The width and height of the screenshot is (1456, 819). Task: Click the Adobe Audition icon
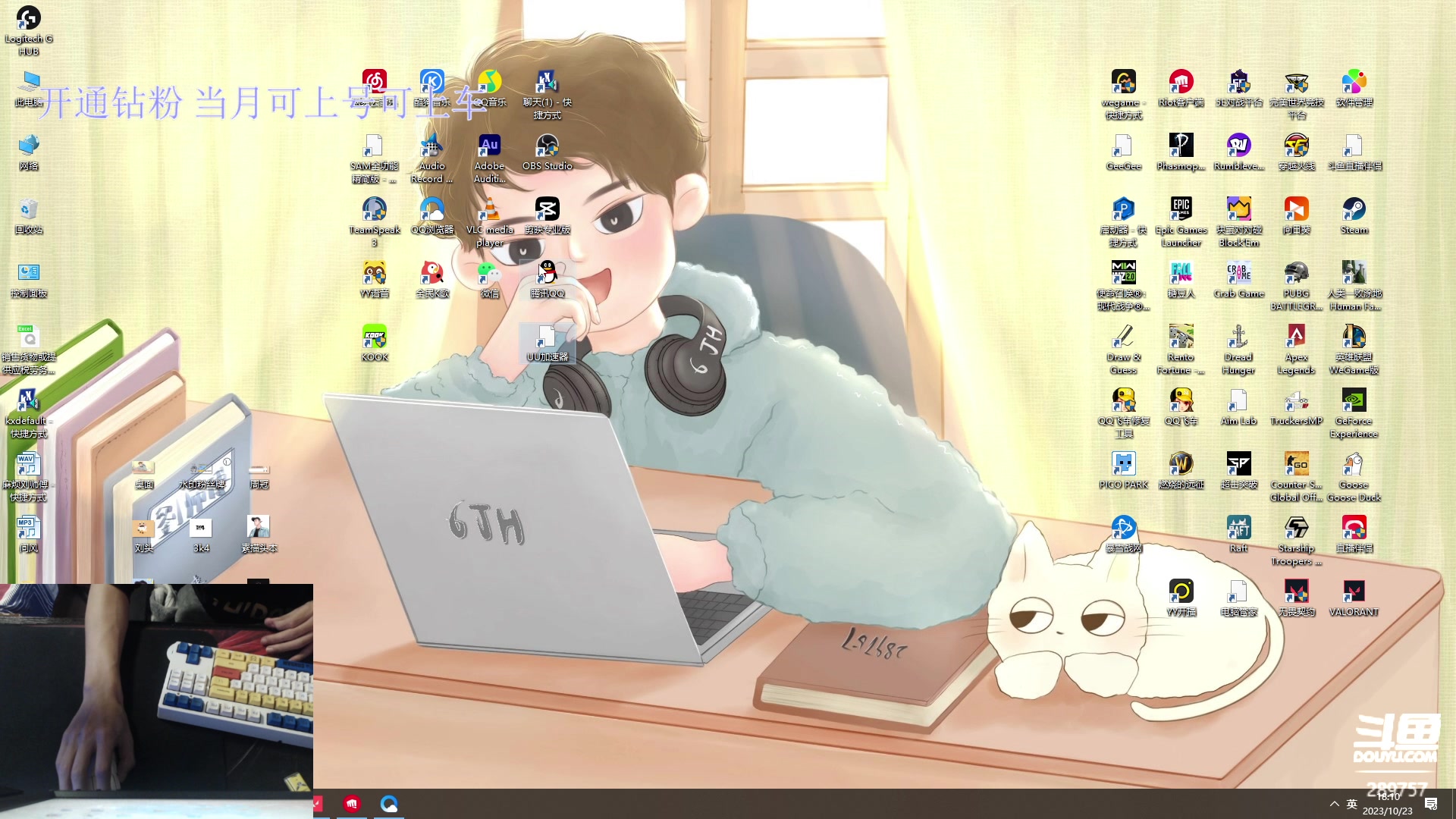tap(489, 146)
